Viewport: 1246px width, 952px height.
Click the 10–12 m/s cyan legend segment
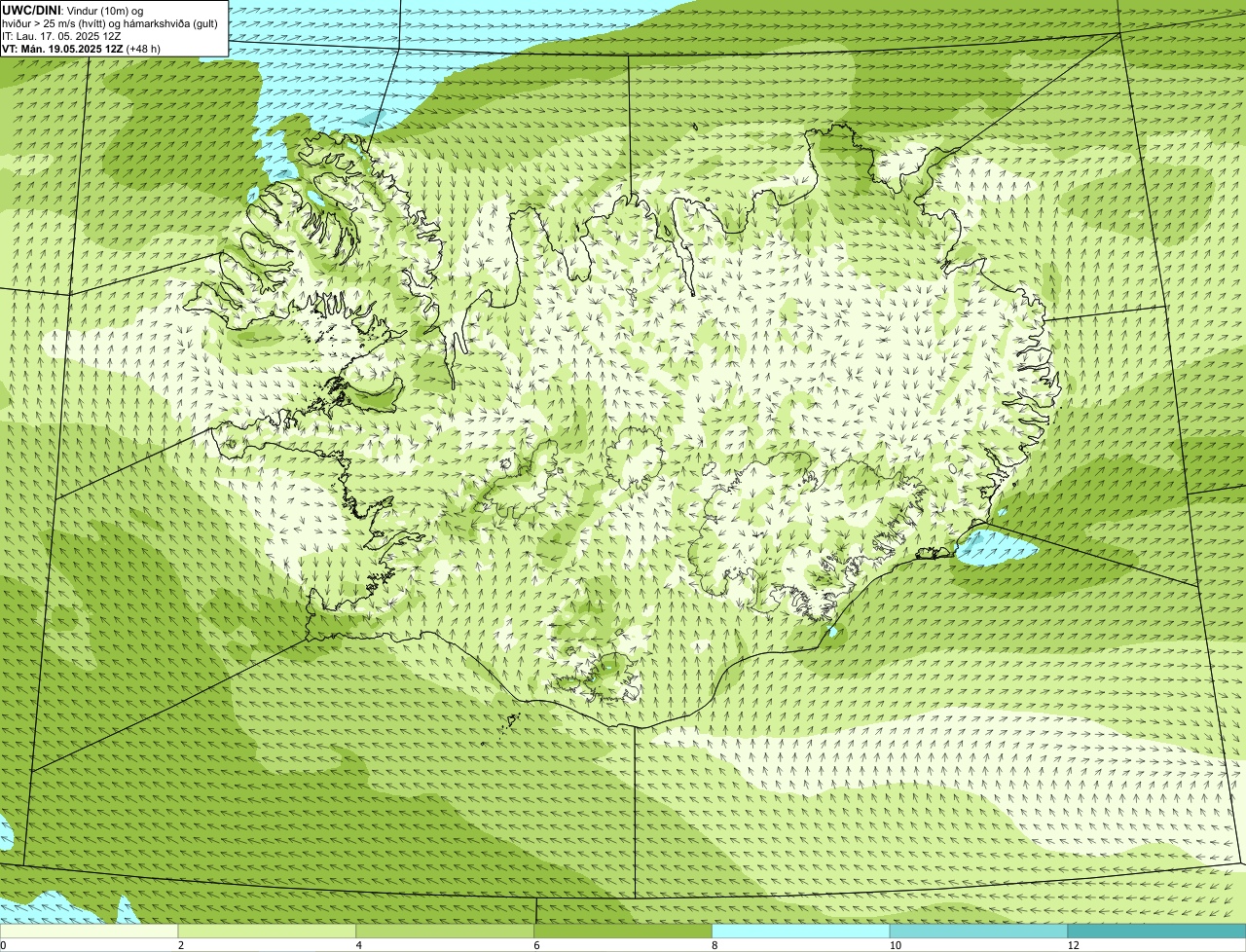979,931
